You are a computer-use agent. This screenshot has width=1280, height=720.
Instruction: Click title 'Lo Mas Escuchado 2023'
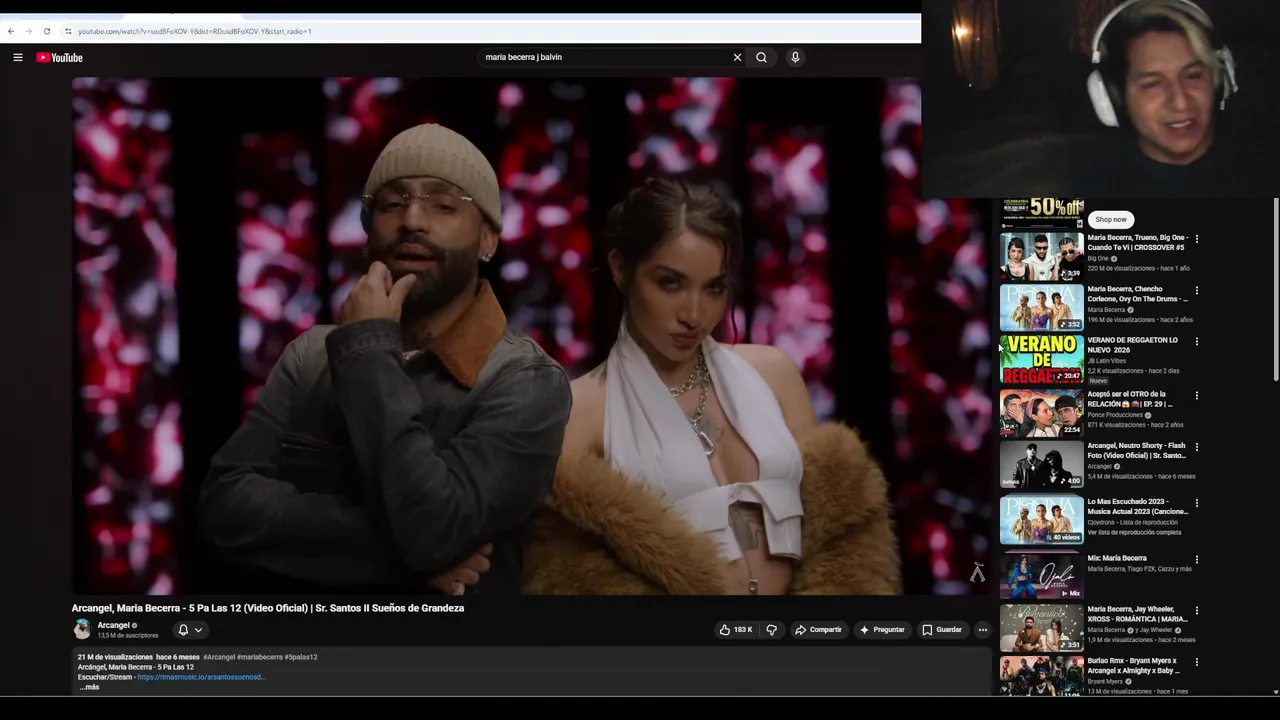[x=1138, y=507]
